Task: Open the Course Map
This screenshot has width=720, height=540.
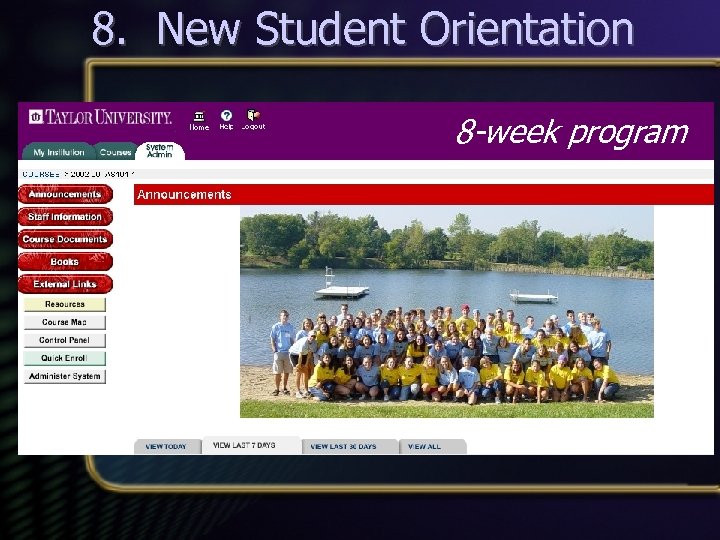Action: pyautogui.click(x=65, y=322)
